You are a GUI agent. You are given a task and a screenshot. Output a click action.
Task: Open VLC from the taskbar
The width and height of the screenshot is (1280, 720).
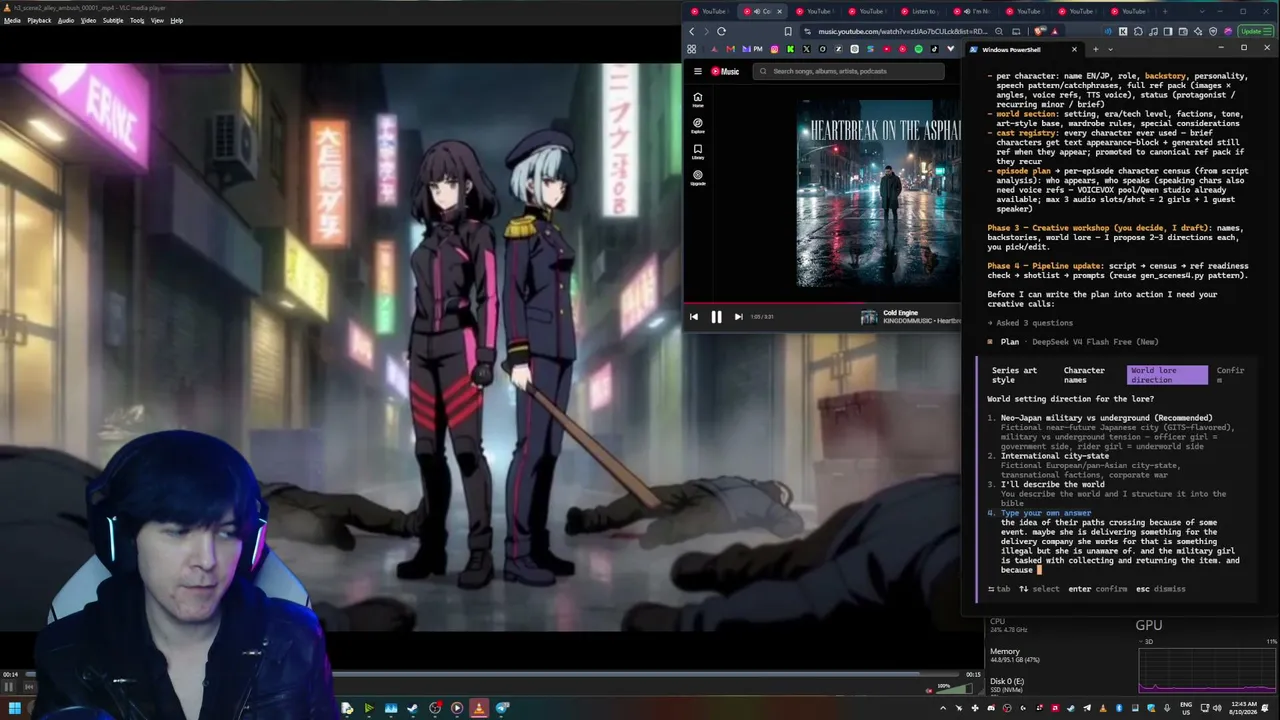[479, 709]
